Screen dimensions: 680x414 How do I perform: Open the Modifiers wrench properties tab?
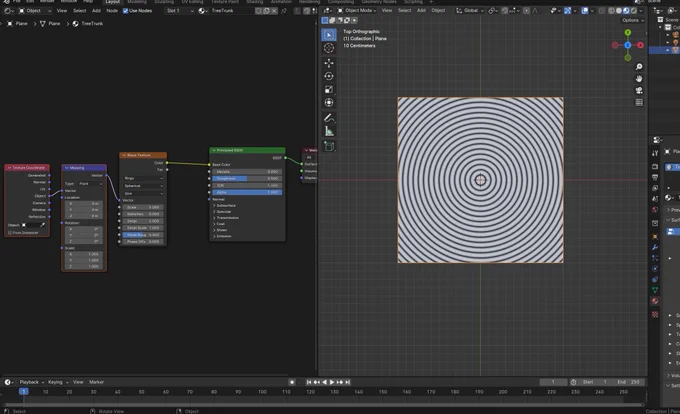coord(655,247)
